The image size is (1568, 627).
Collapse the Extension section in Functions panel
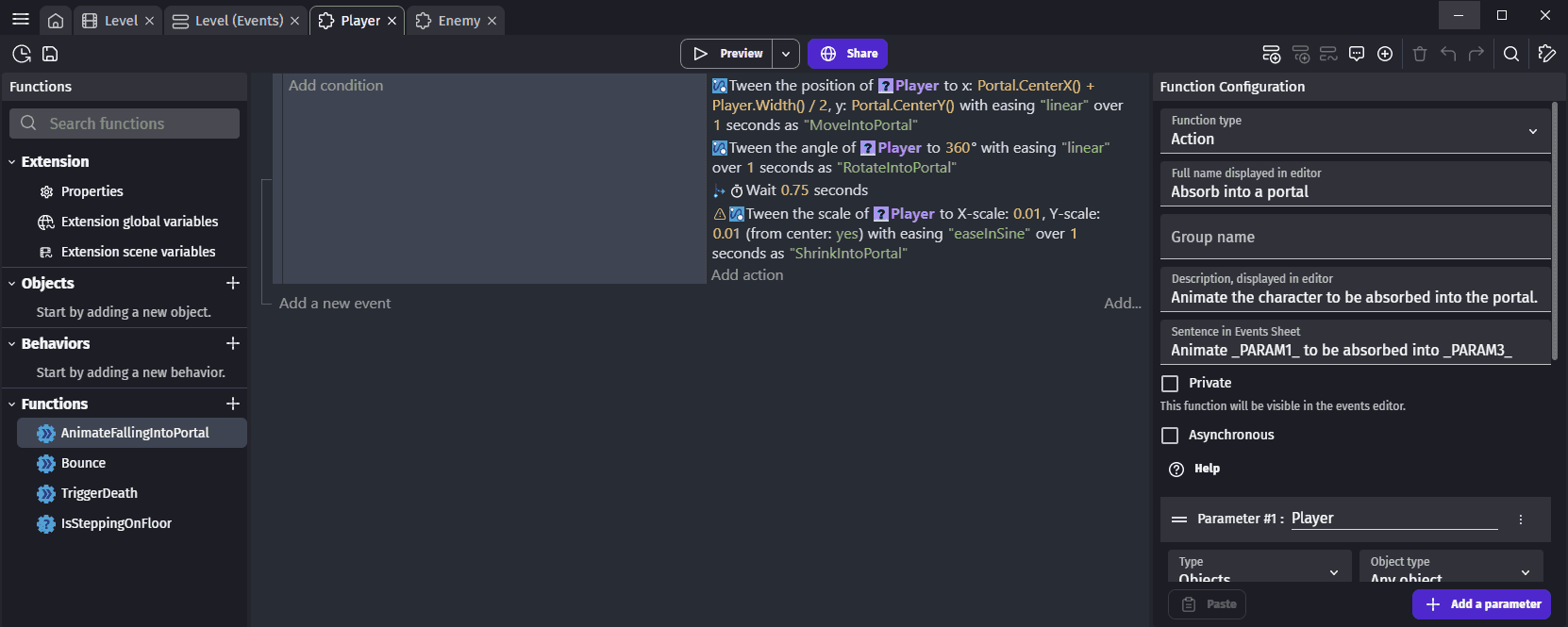(12, 162)
